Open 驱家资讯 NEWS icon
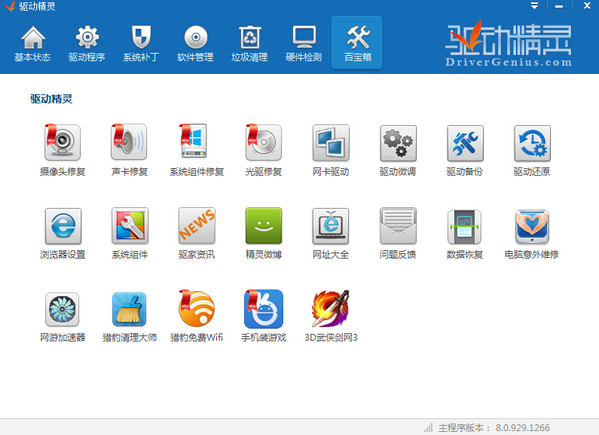 pyautogui.click(x=197, y=226)
